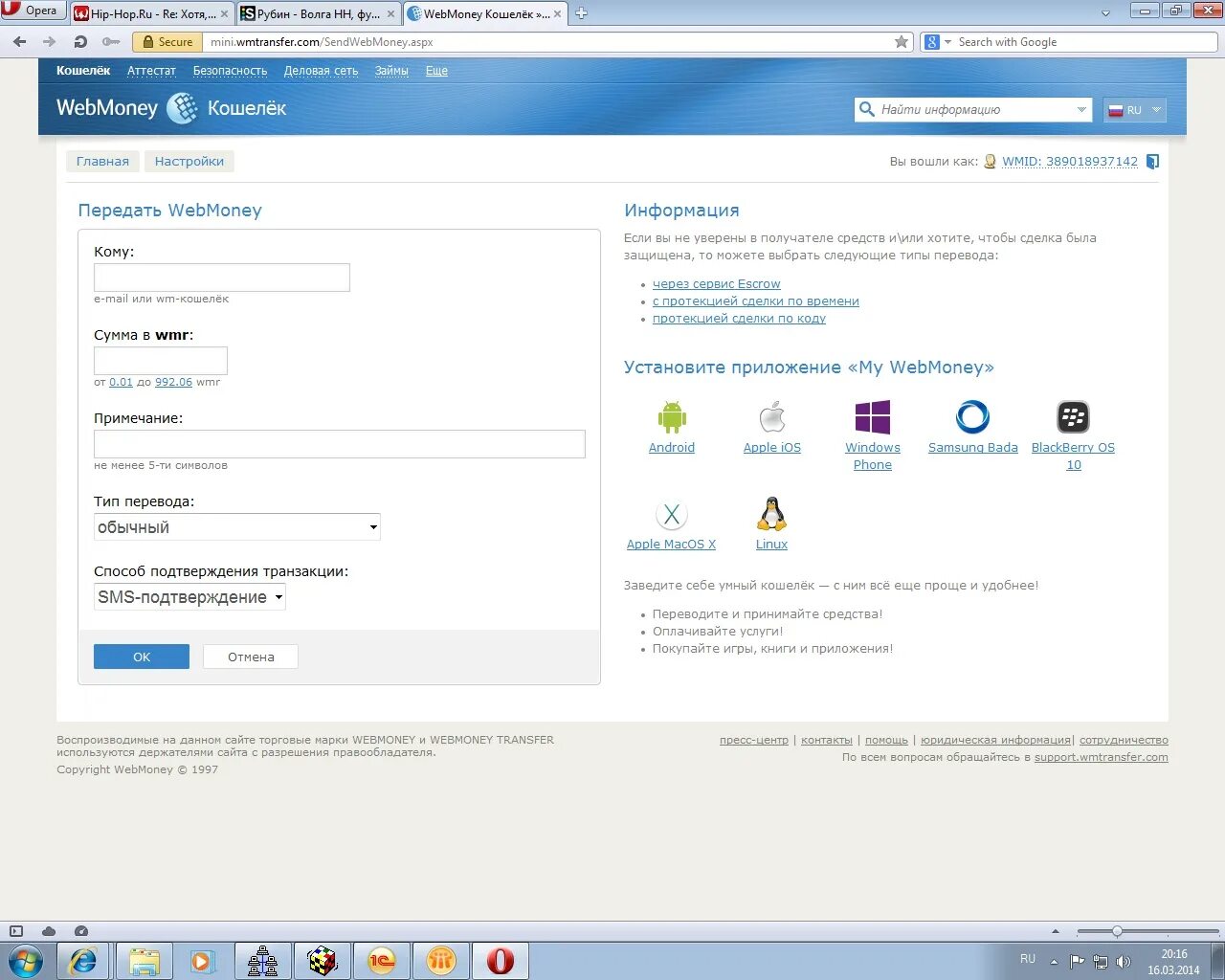Click the Windows Start button
This screenshot has height=980, width=1225.
tap(25, 961)
